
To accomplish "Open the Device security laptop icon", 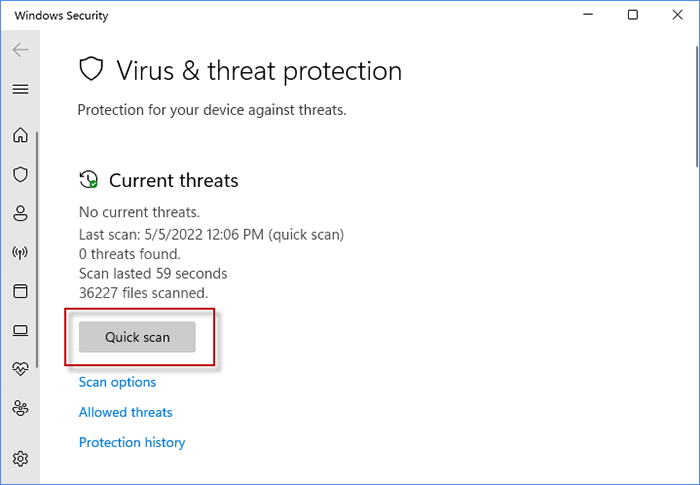I will click(20, 330).
